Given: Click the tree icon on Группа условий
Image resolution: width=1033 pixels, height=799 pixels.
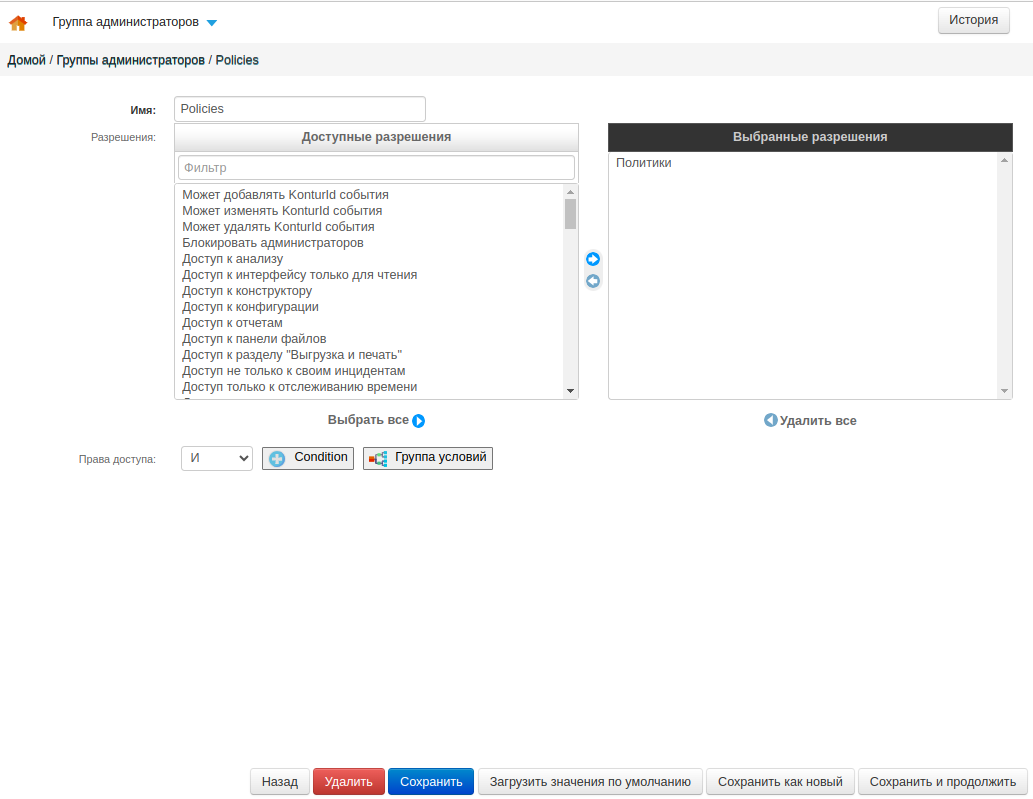Looking at the screenshot, I should [x=378, y=458].
